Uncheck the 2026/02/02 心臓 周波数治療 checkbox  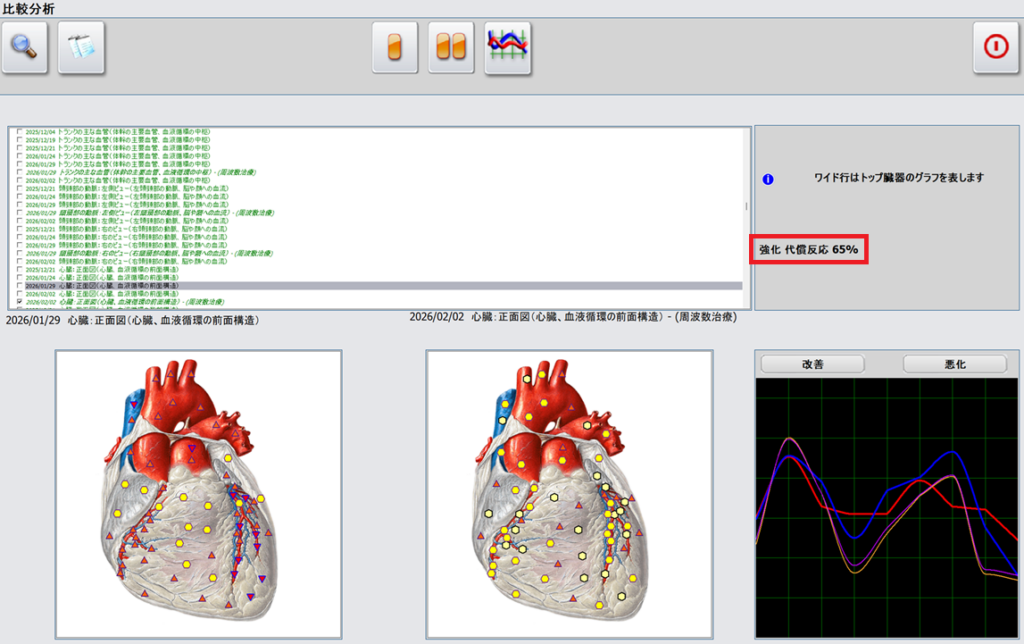pyautogui.click(x=20, y=301)
